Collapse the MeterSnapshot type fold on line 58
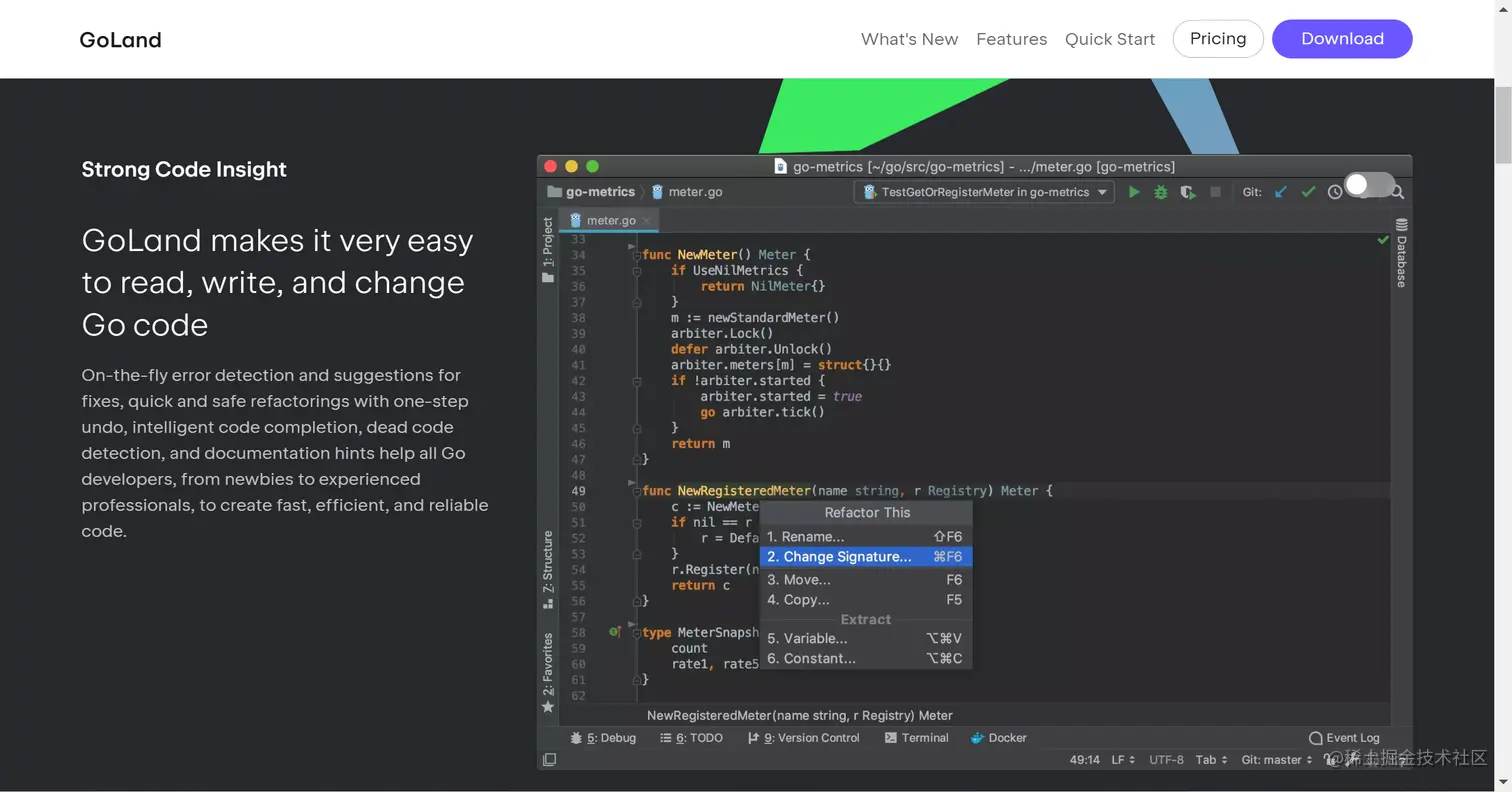The width and height of the screenshot is (1512, 792). 636,632
